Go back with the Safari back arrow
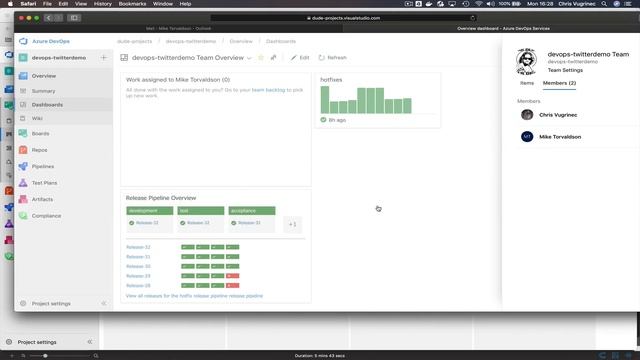640x360 pixels. click(49, 18)
